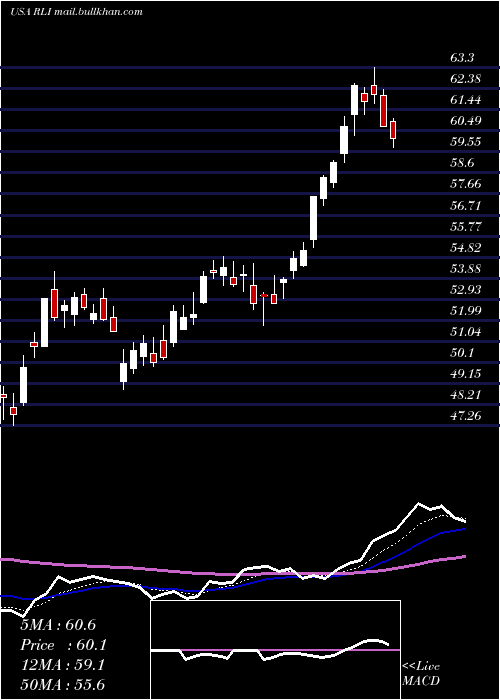The image size is (500, 700).
Task: Click inside the Live MACD inset chart
Action: click(x=275, y=650)
